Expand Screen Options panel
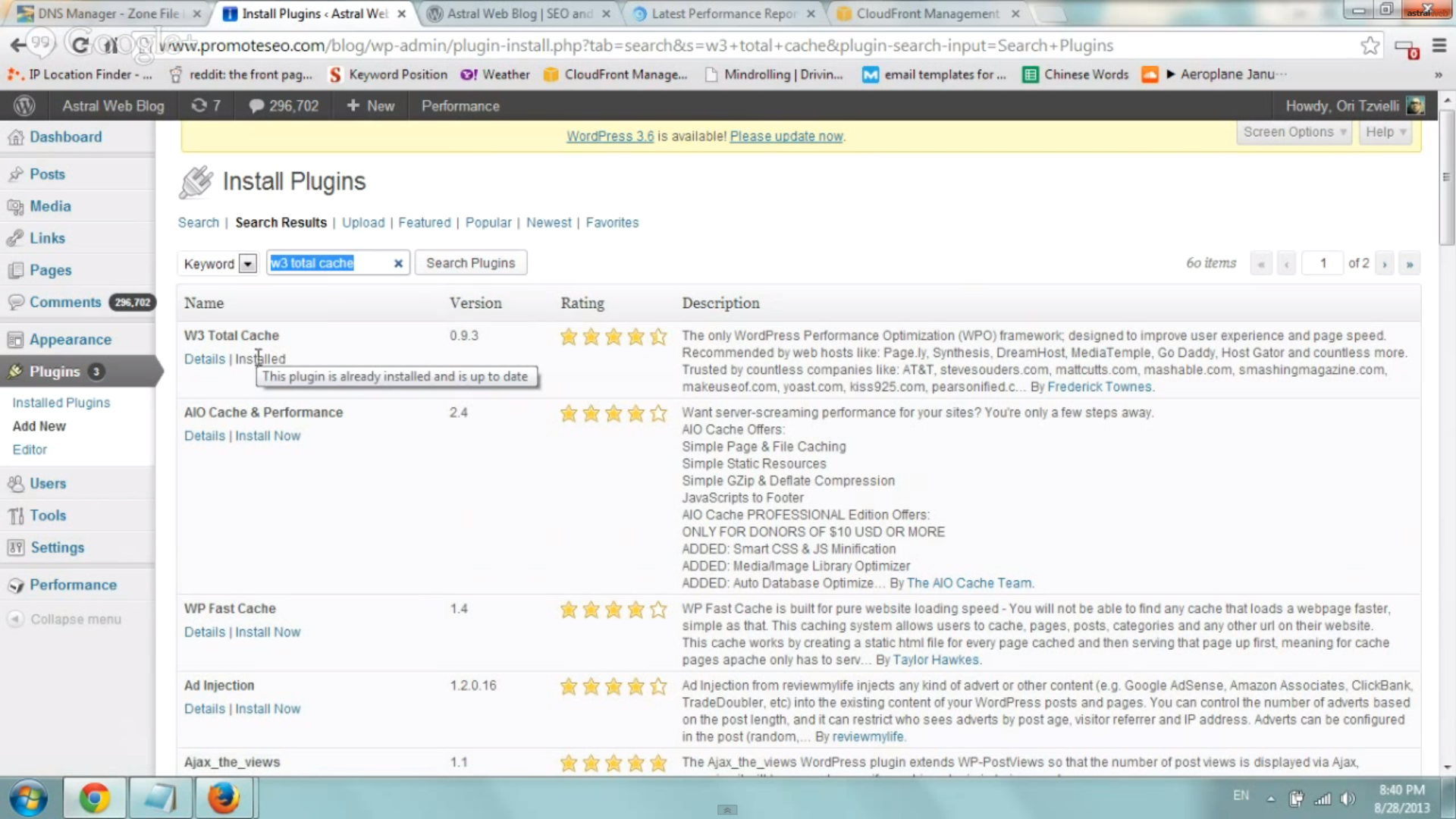The height and width of the screenshot is (819, 1456). [x=1294, y=132]
